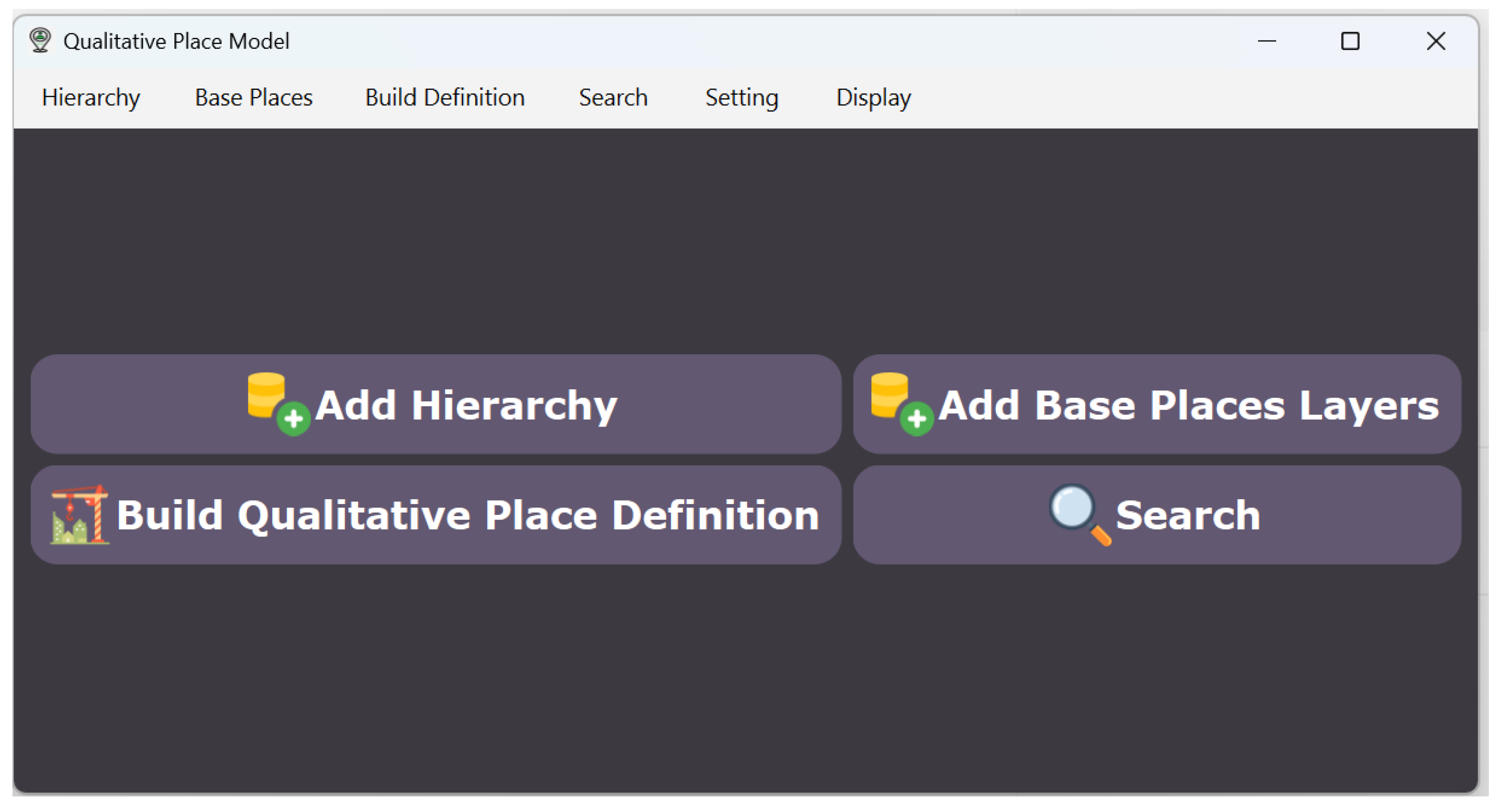Close the Qualitative Place Model window
Image resolution: width=1500 pixels, height=812 pixels.
tap(1435, 41)
